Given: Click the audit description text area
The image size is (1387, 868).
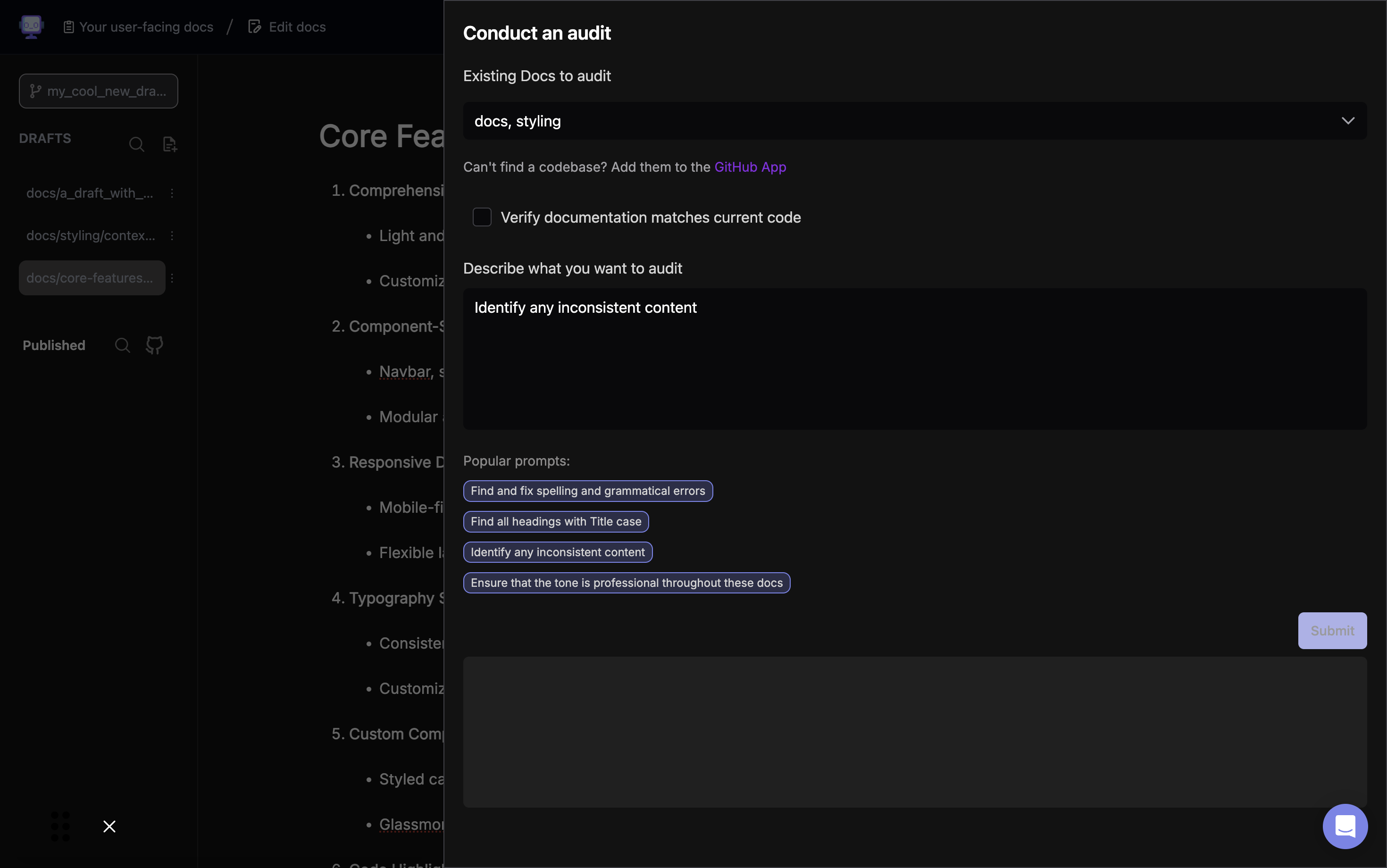Looking at the screenshot, I should tap(915, 359).
